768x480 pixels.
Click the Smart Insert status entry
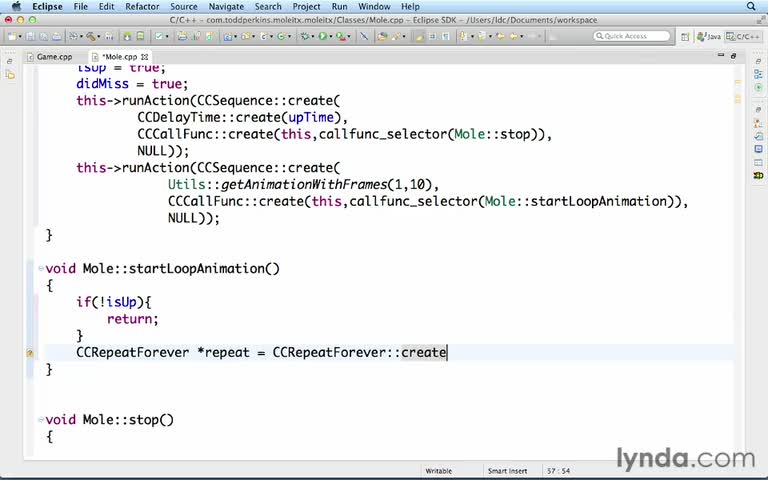pos(507,471)
